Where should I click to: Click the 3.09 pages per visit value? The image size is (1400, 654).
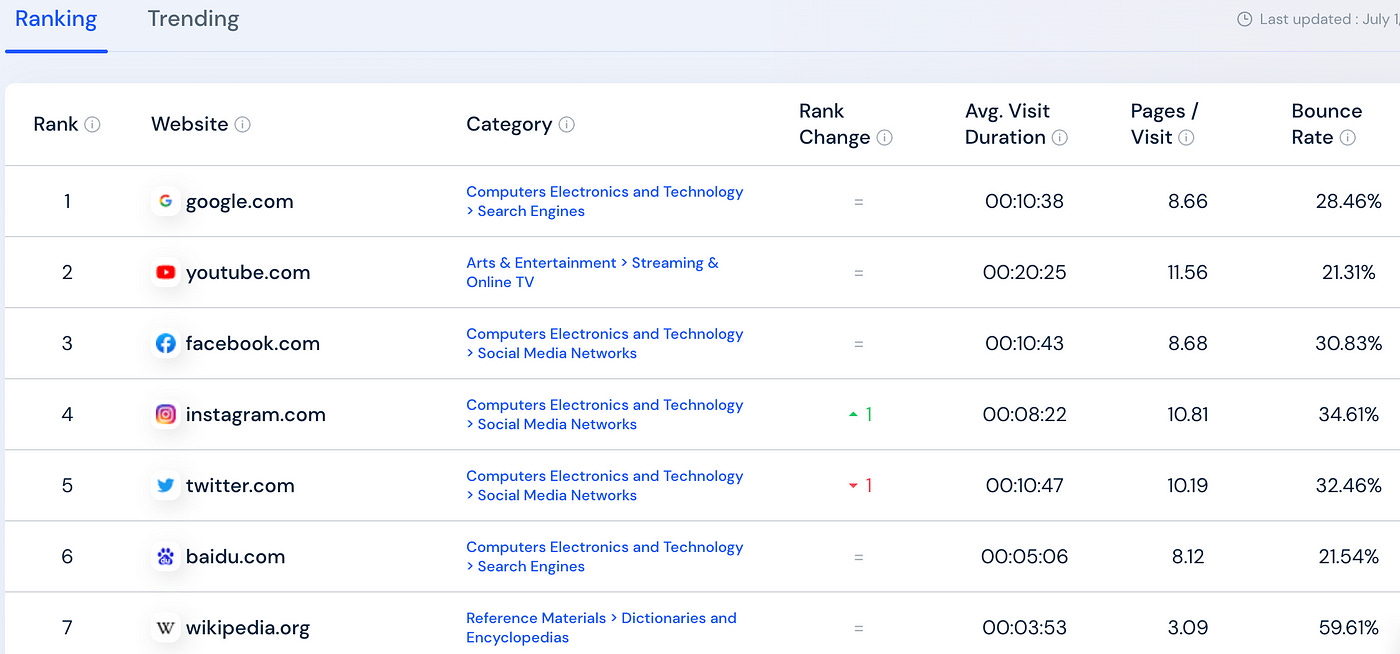point(1188,628)
